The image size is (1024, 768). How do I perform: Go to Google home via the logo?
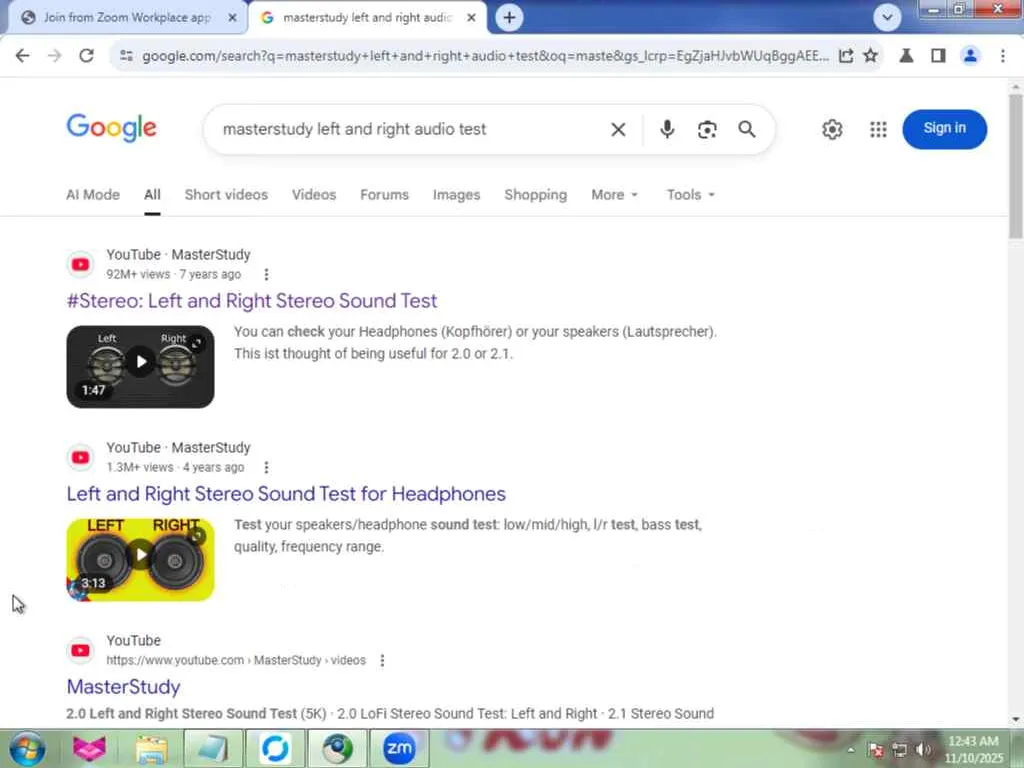point(112,128)
